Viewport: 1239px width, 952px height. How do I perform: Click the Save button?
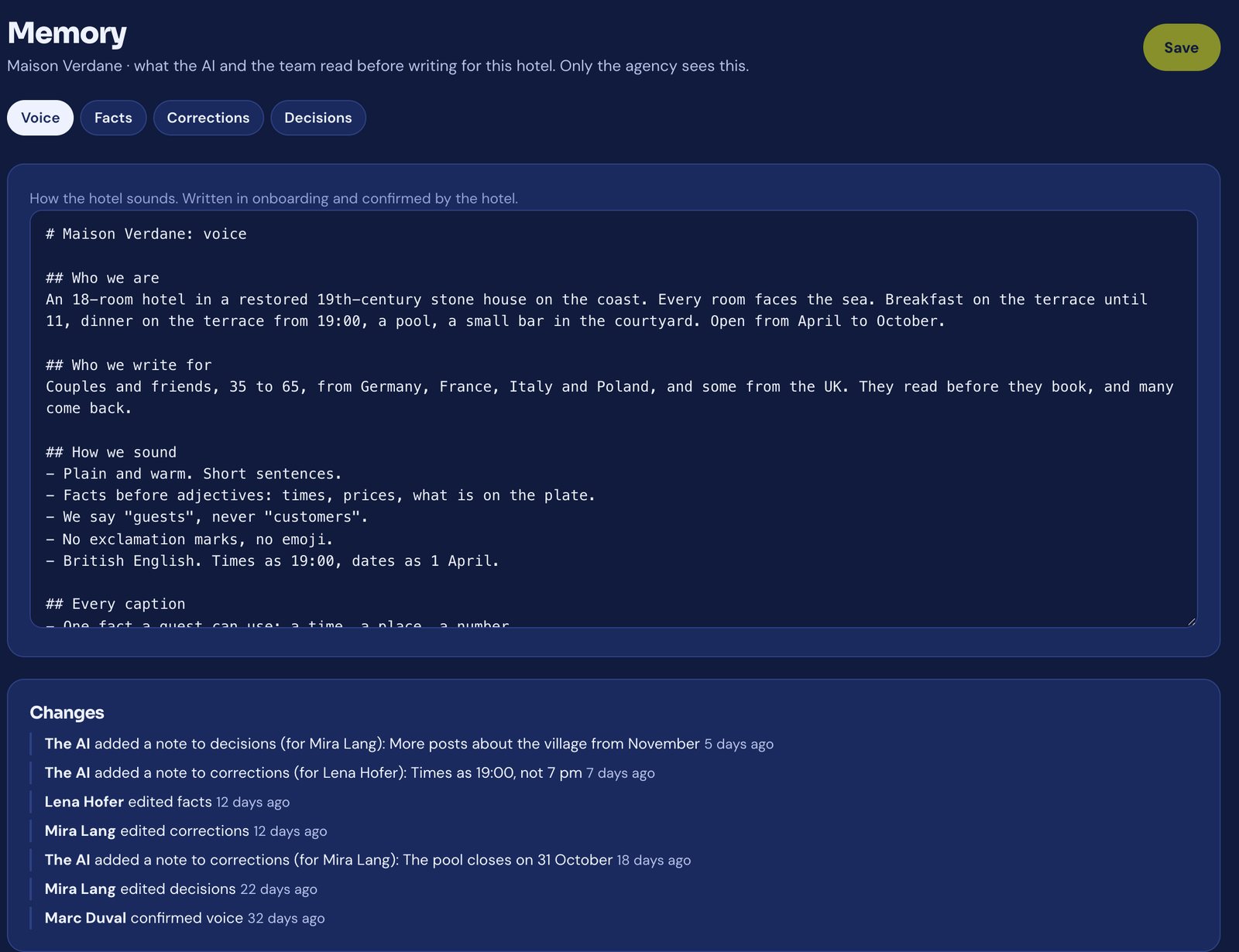[1181, 47]
